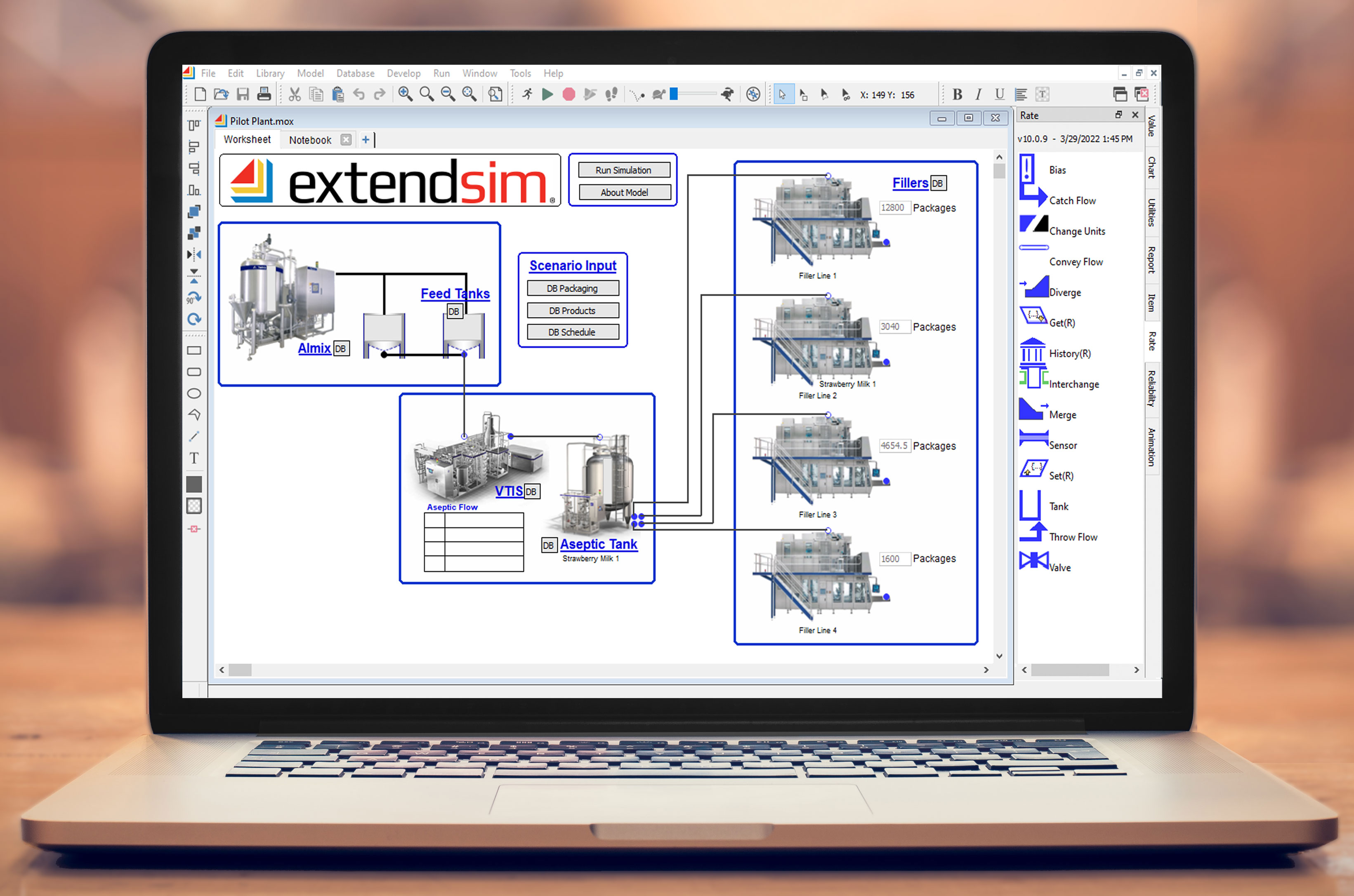Select the Tank block
This screenshot has width=1354, height=896.
coord(1043,505)
